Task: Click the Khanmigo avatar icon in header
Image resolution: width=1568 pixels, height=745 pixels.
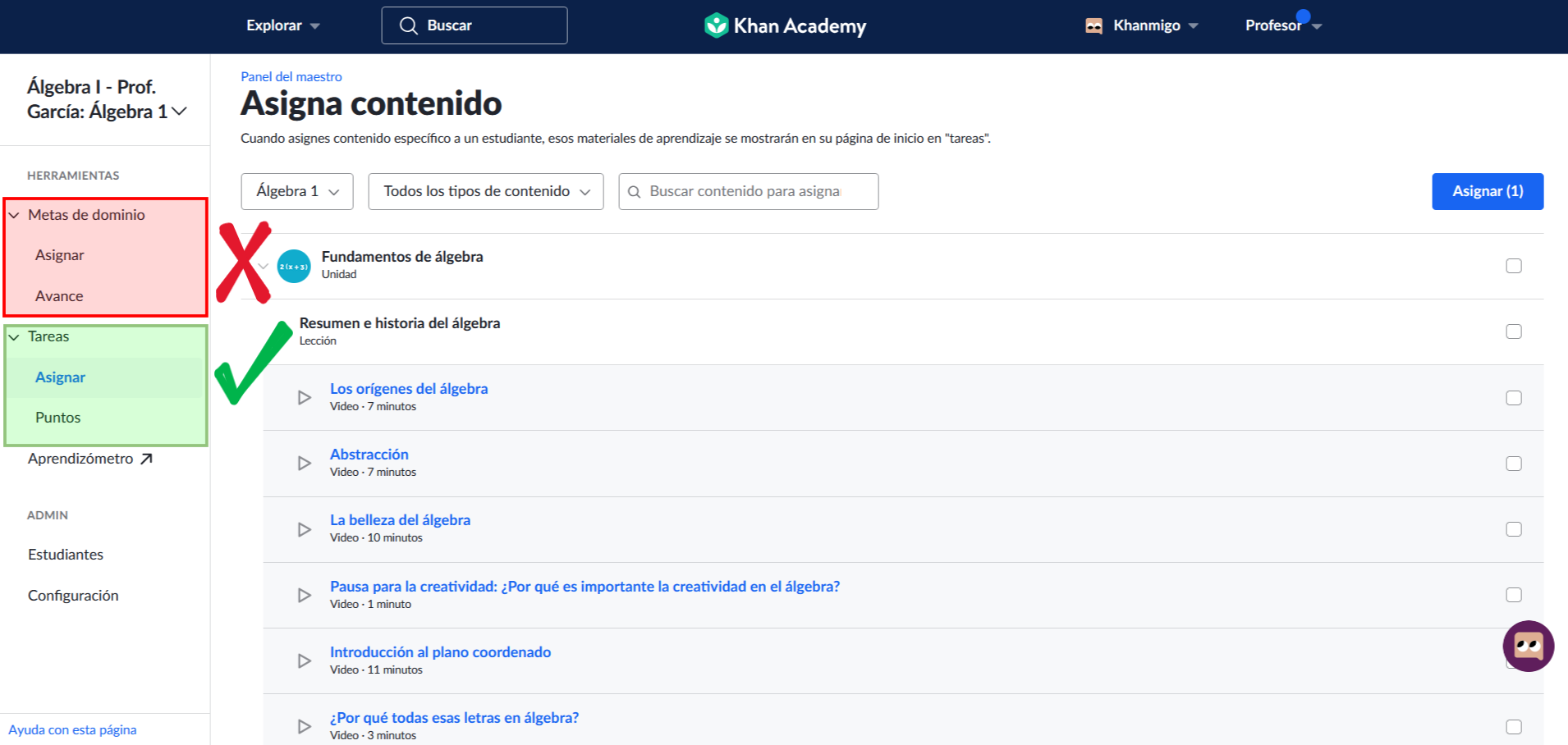Action: click(1093, 25)
